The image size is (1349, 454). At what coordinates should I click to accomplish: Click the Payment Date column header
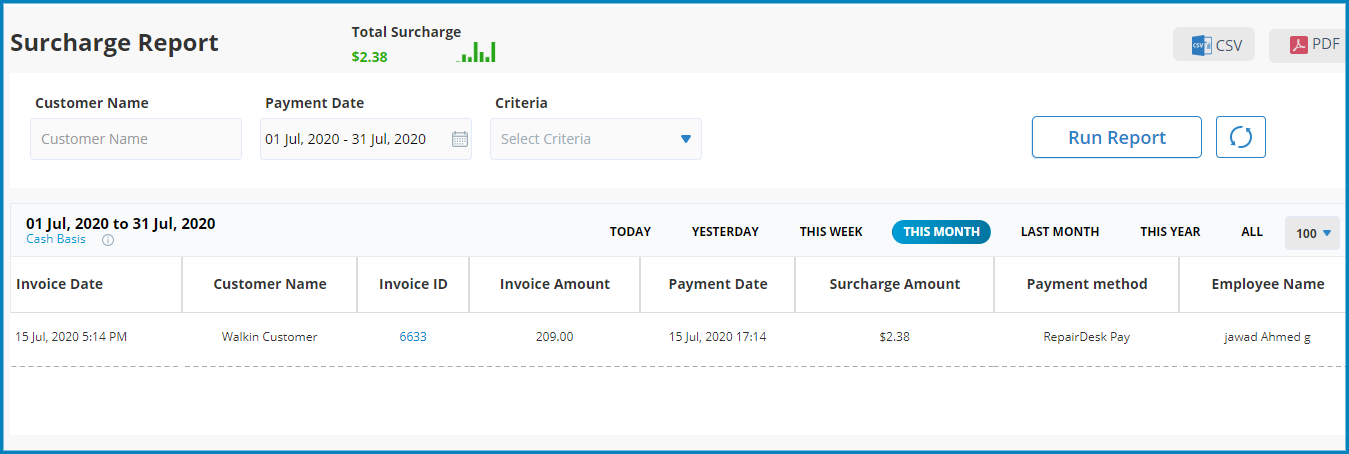pyautogui.click(x=718, y=284)
